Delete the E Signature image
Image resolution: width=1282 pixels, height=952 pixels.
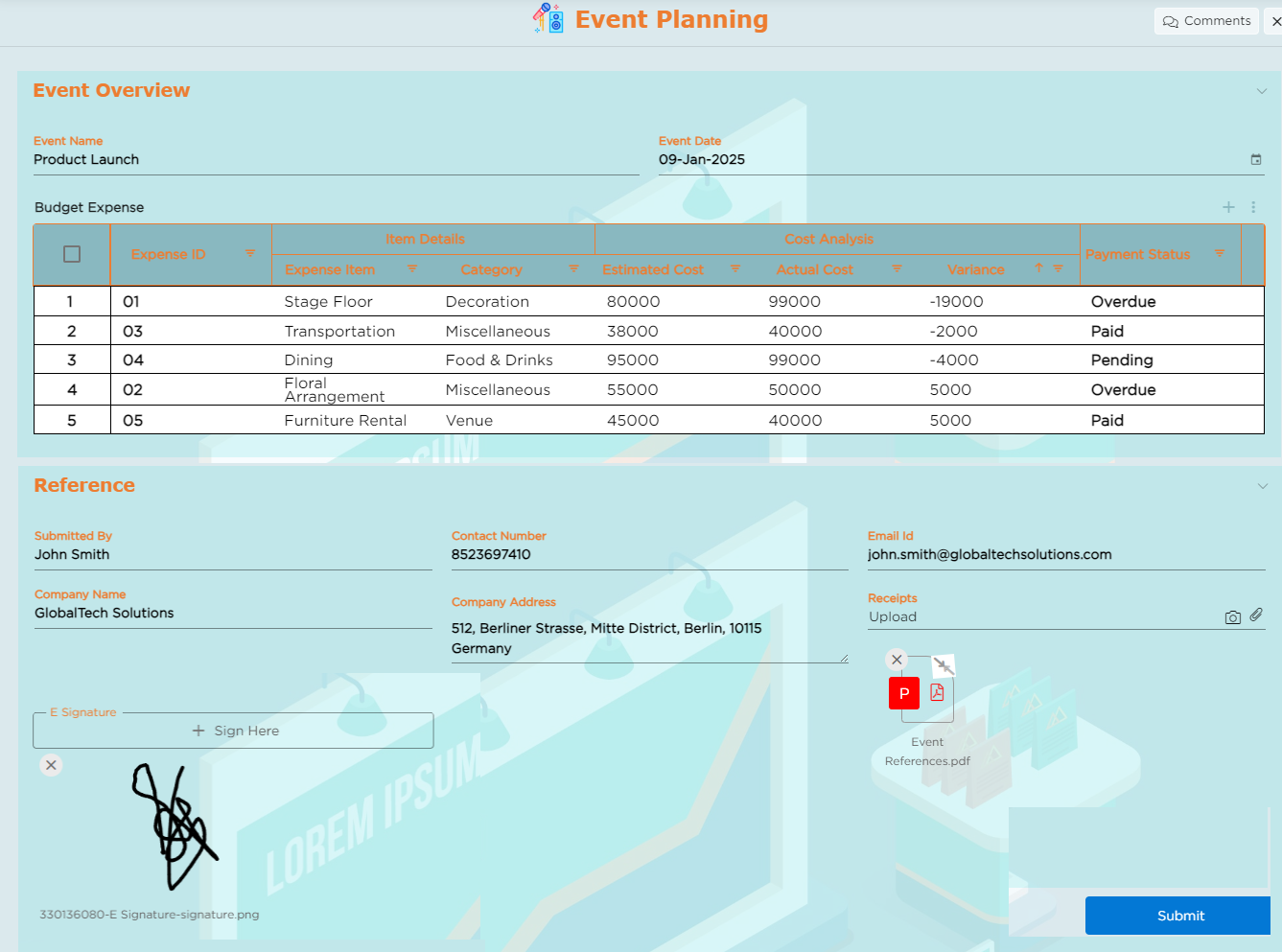[52, 765]
